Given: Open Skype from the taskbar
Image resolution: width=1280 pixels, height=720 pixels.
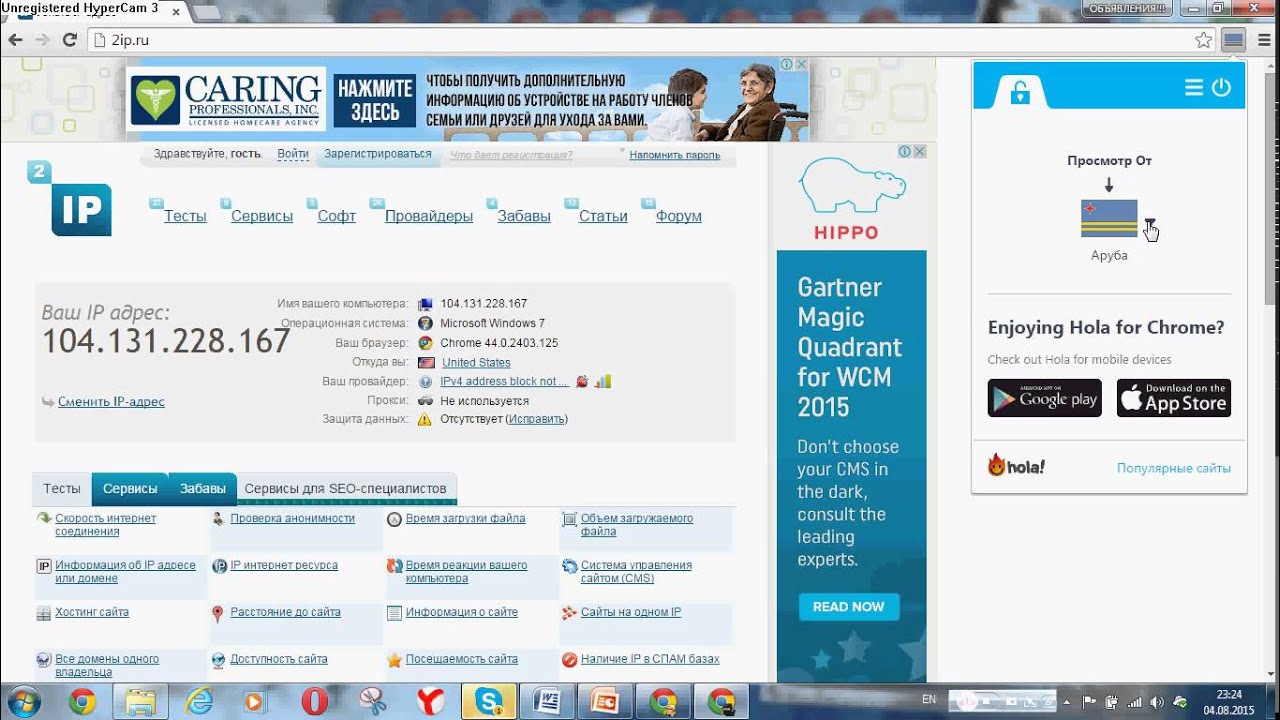Looking at the screenshot, I should tap(488, 701).
